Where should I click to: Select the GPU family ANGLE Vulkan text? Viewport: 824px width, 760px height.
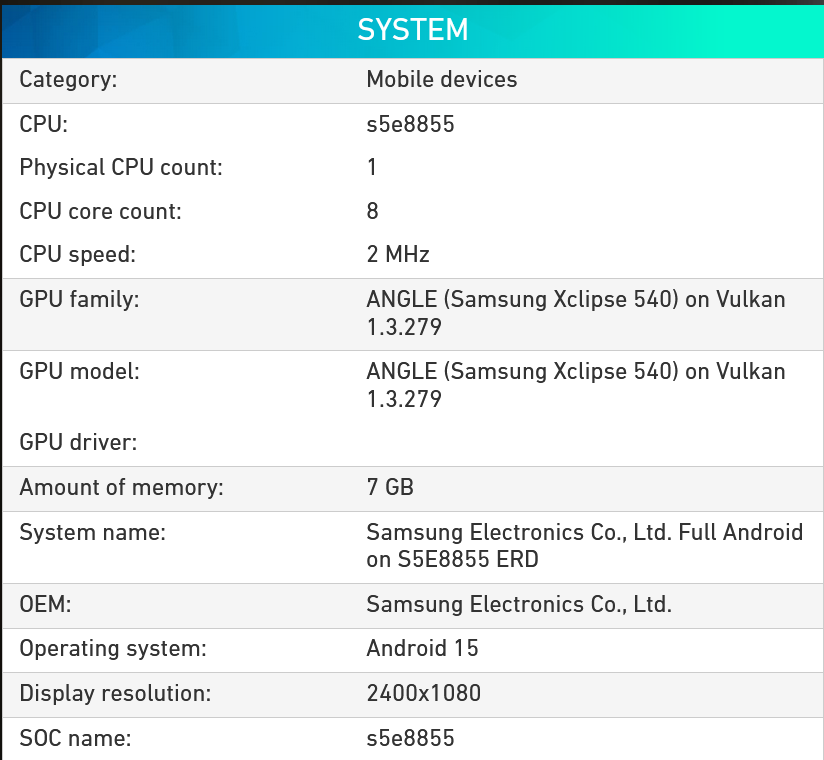pyautogui.click(x=576, y=313)
